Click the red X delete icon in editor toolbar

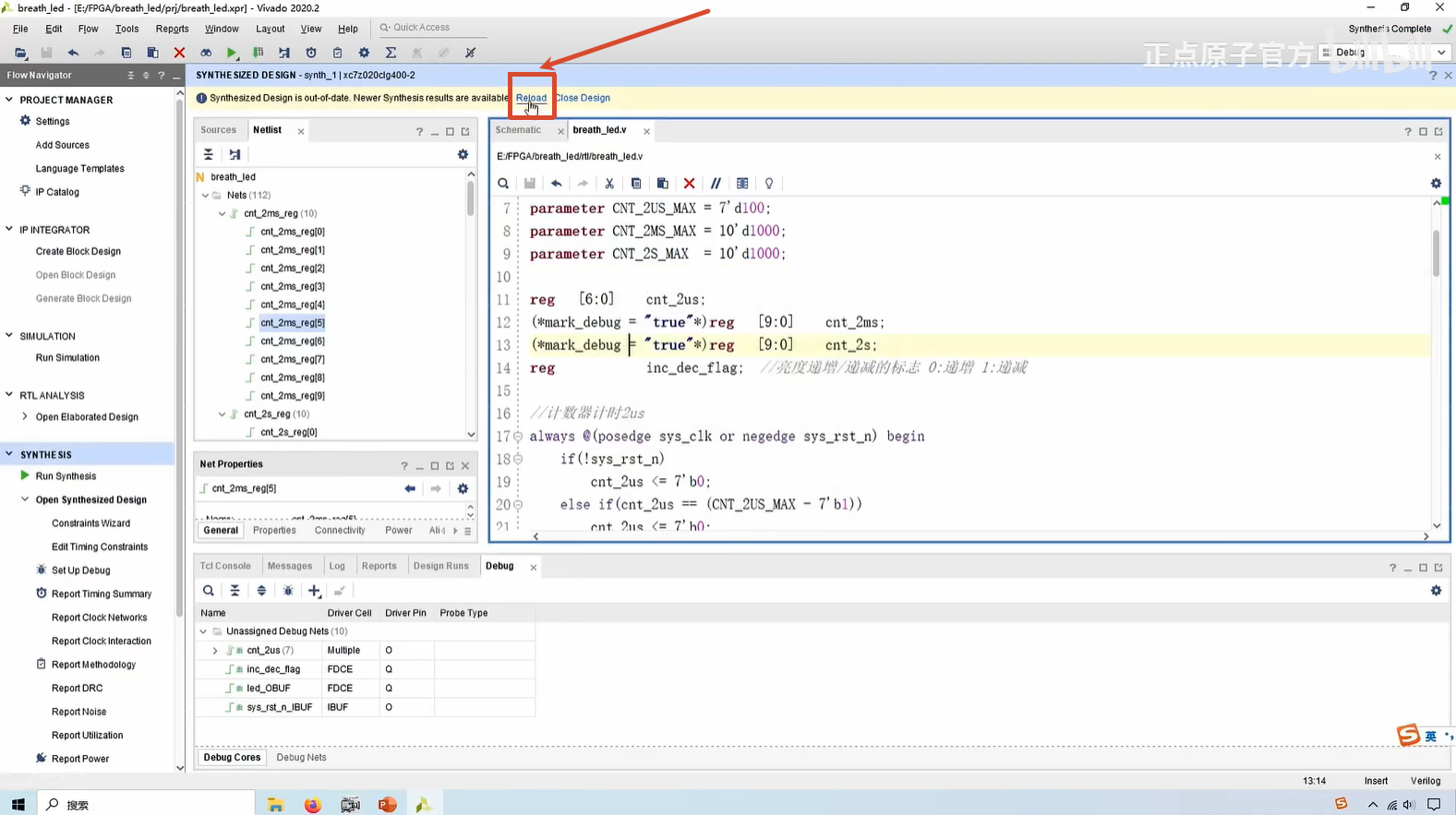coord(689,184)
